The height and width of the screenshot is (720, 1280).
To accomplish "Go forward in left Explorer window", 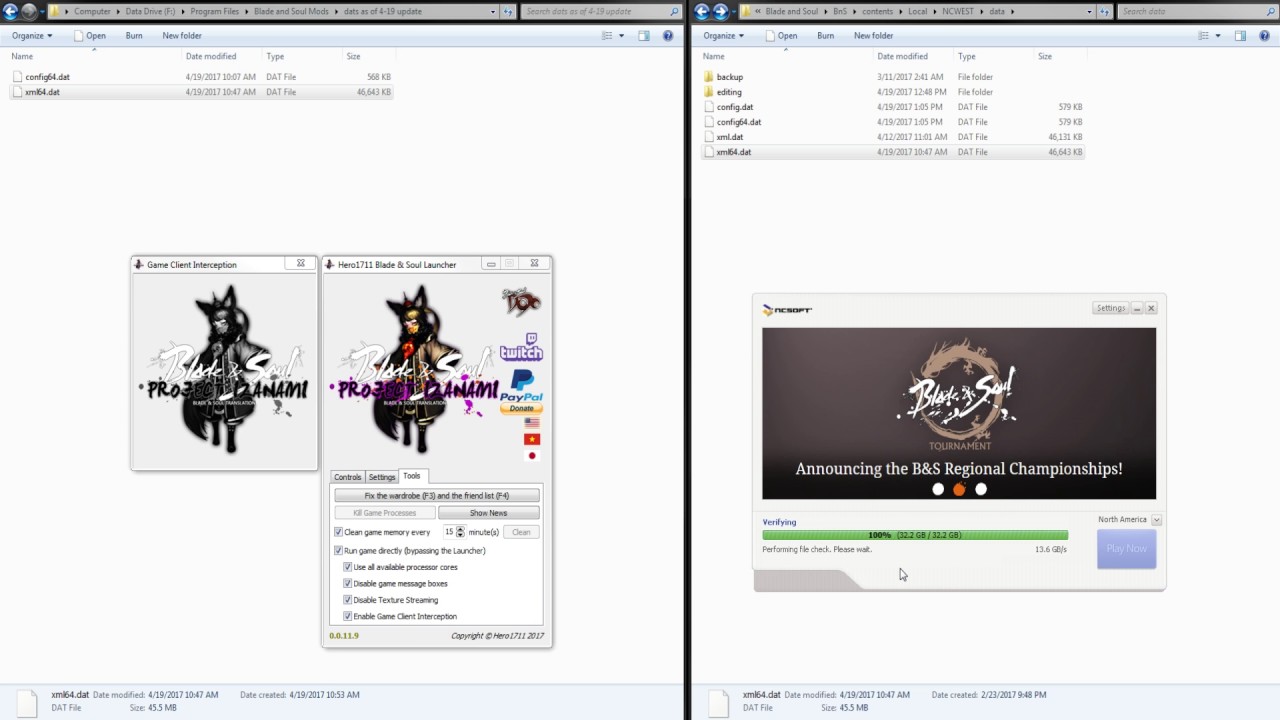I will 30,12.
